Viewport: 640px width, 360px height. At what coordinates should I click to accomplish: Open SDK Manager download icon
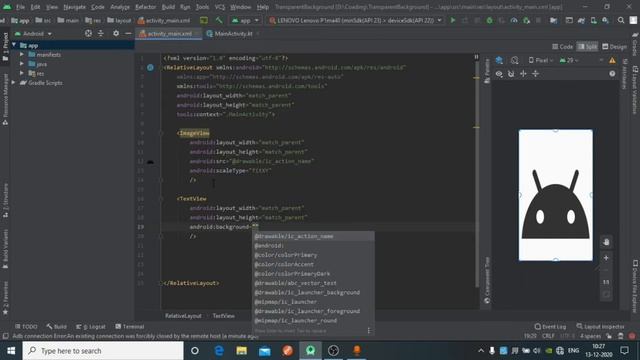606,20
